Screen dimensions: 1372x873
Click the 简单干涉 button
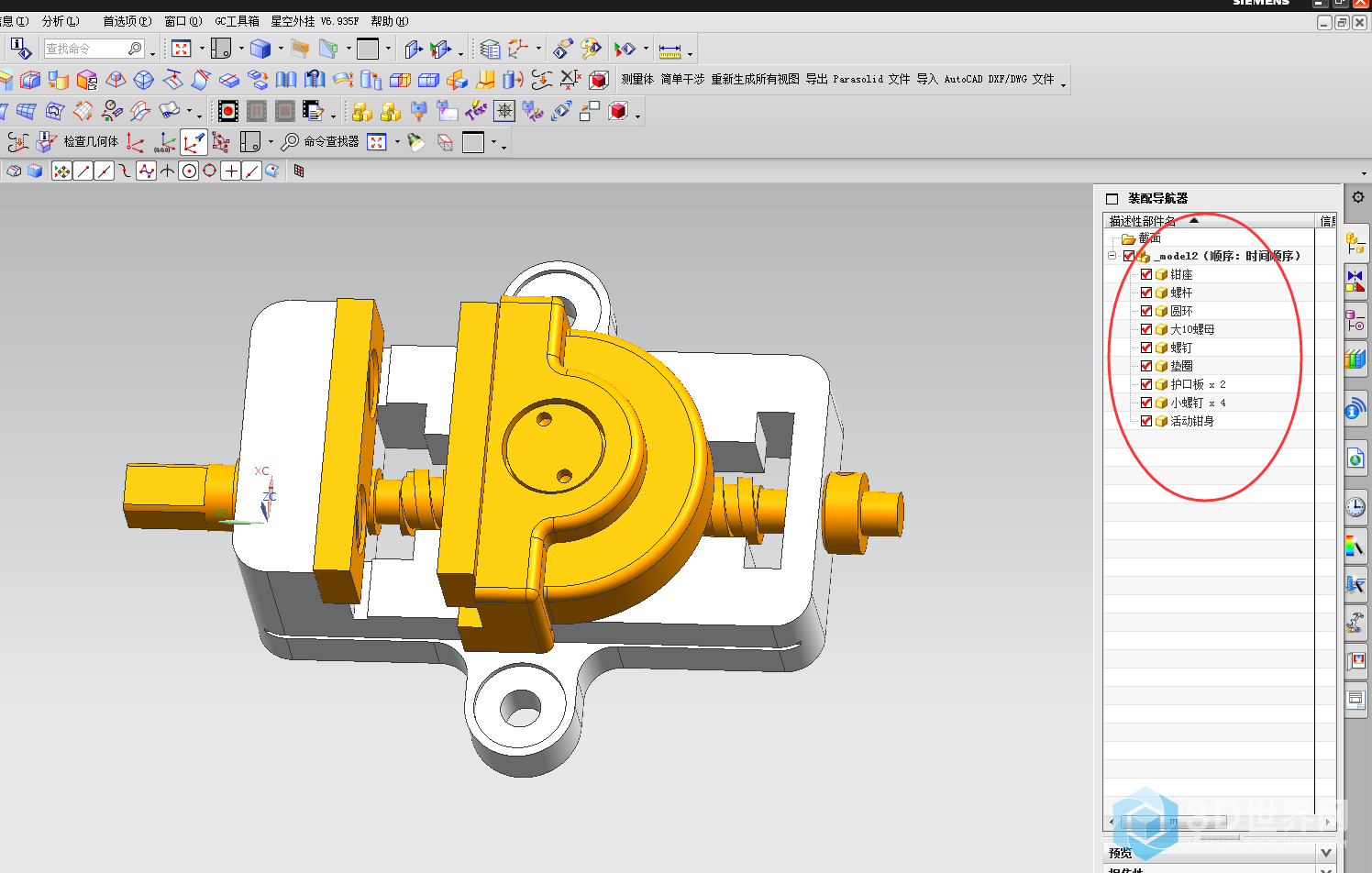682,80
